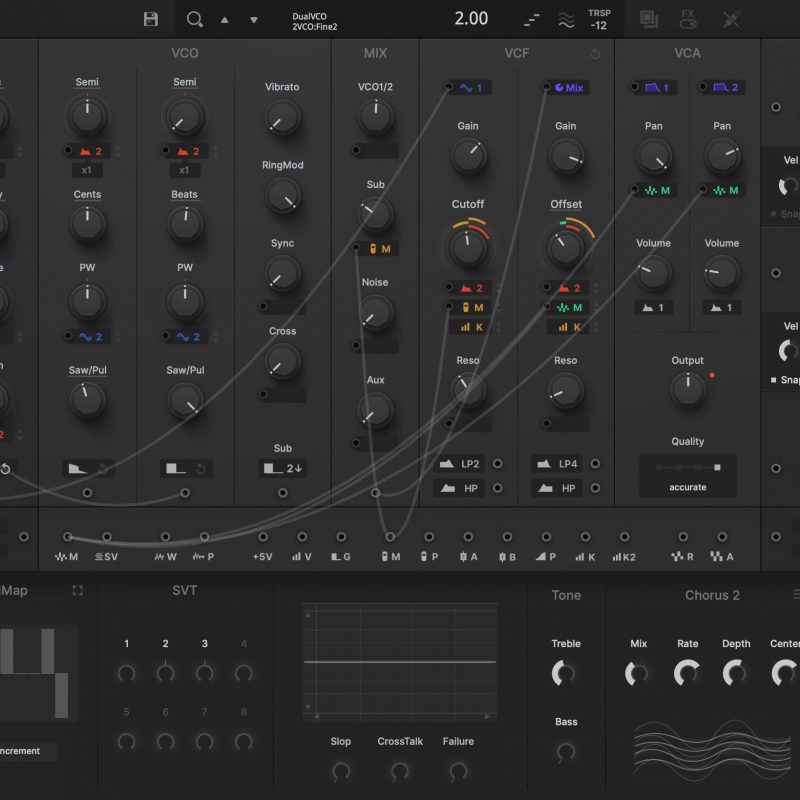Enable the LP2 filter output jack
The height and width of the screenshot is (800, 800).
click(498, 464)
